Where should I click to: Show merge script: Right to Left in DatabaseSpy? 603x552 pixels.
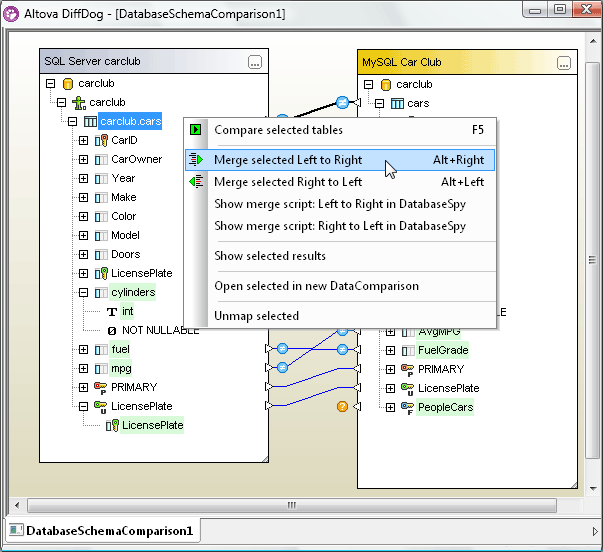(x=340, y=226)
